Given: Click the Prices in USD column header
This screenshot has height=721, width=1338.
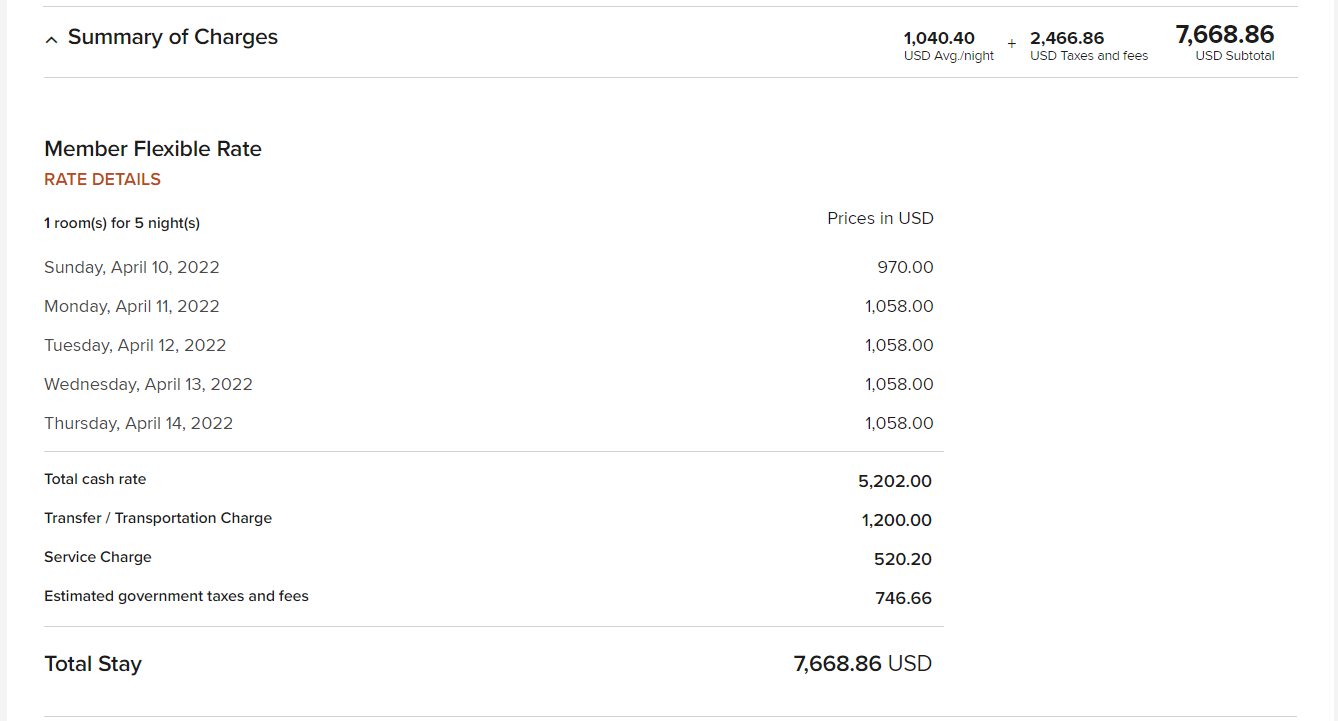Looking at the screenshot, I should click(880, 218).
